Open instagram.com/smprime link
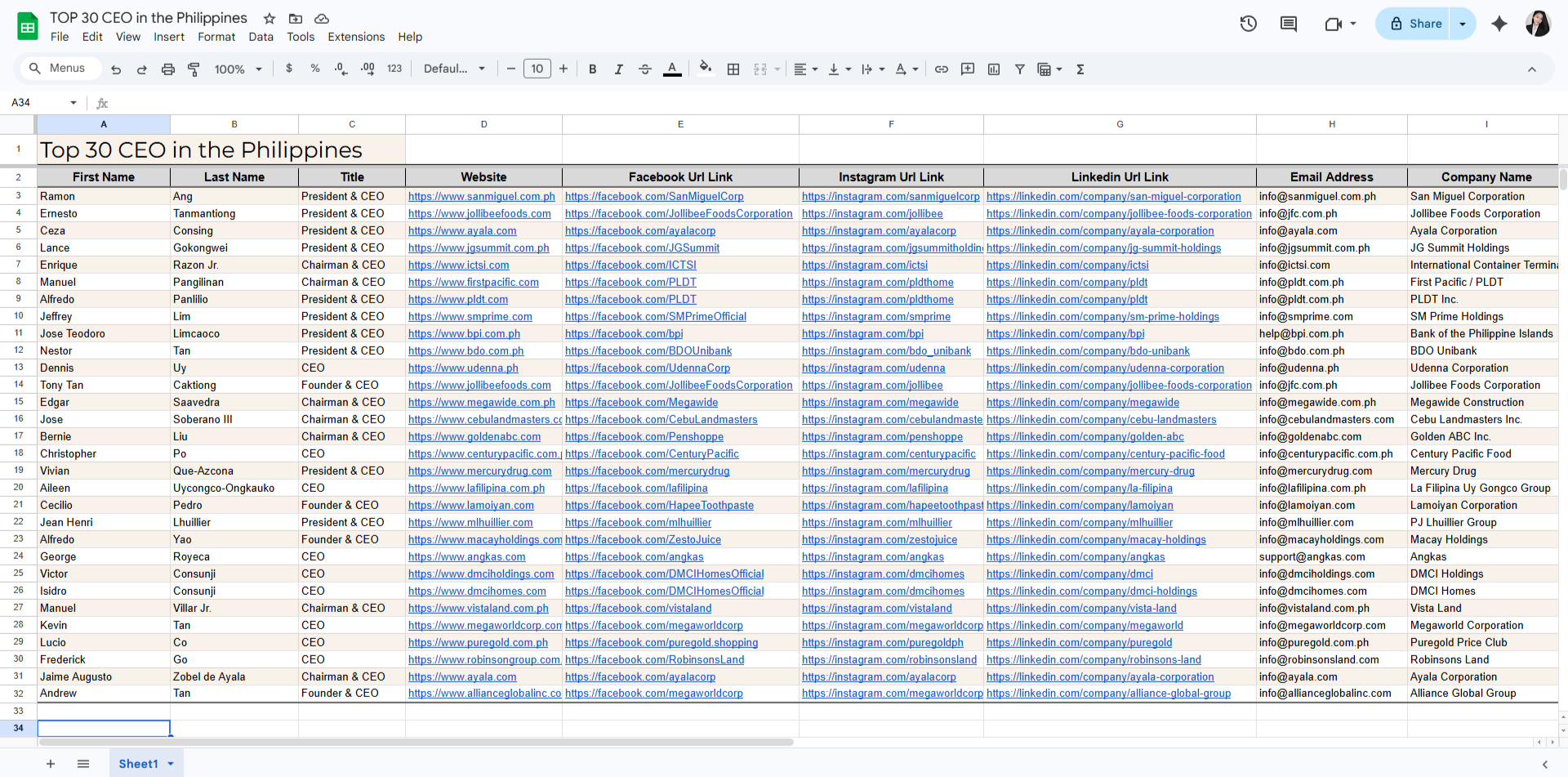 coord(876,317)
